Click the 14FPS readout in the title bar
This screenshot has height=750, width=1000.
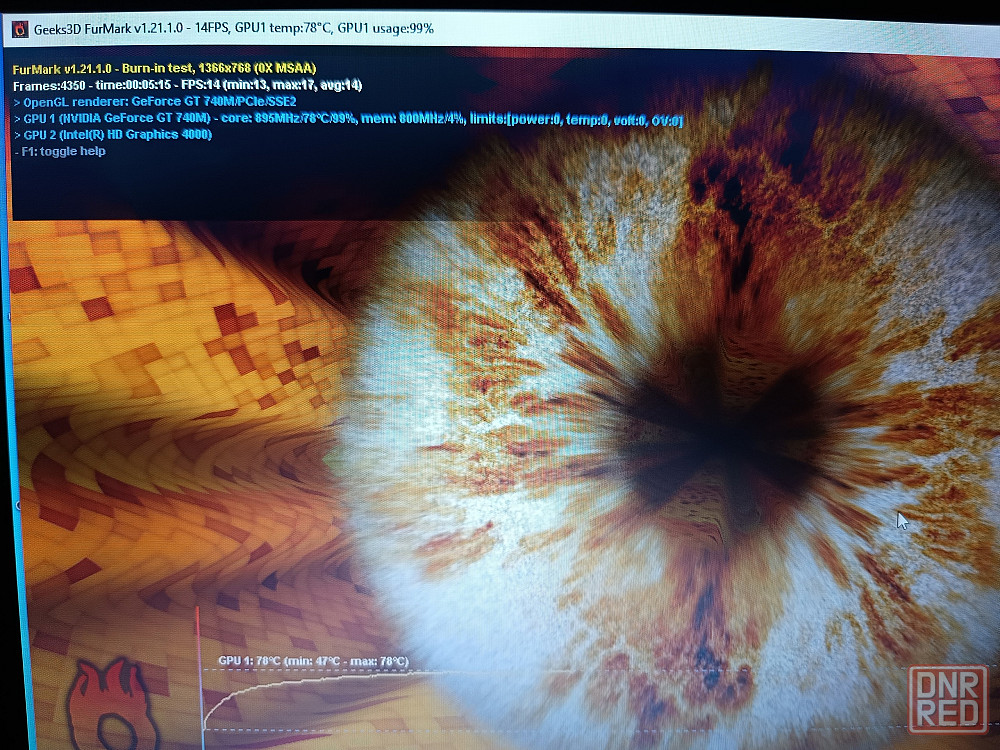coord(208,28)
